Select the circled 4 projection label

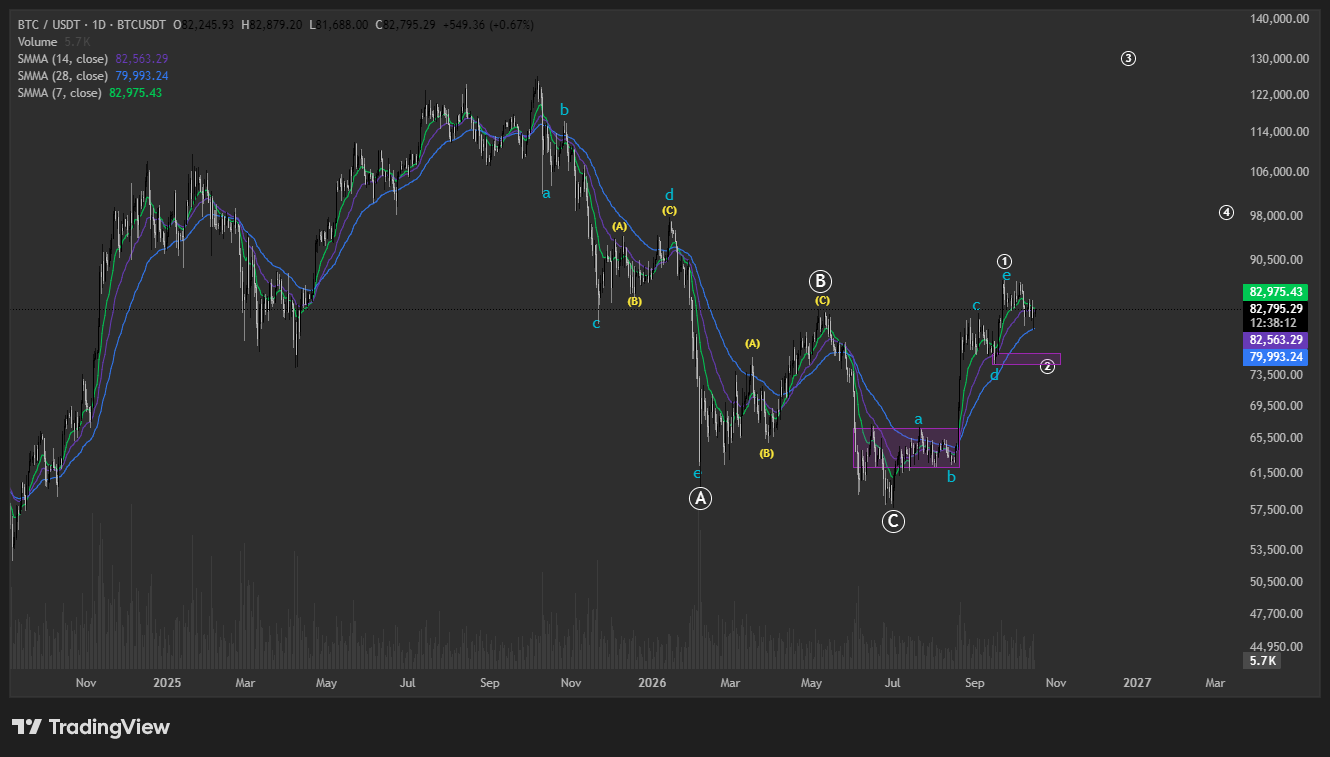(x=1226, y=212)
